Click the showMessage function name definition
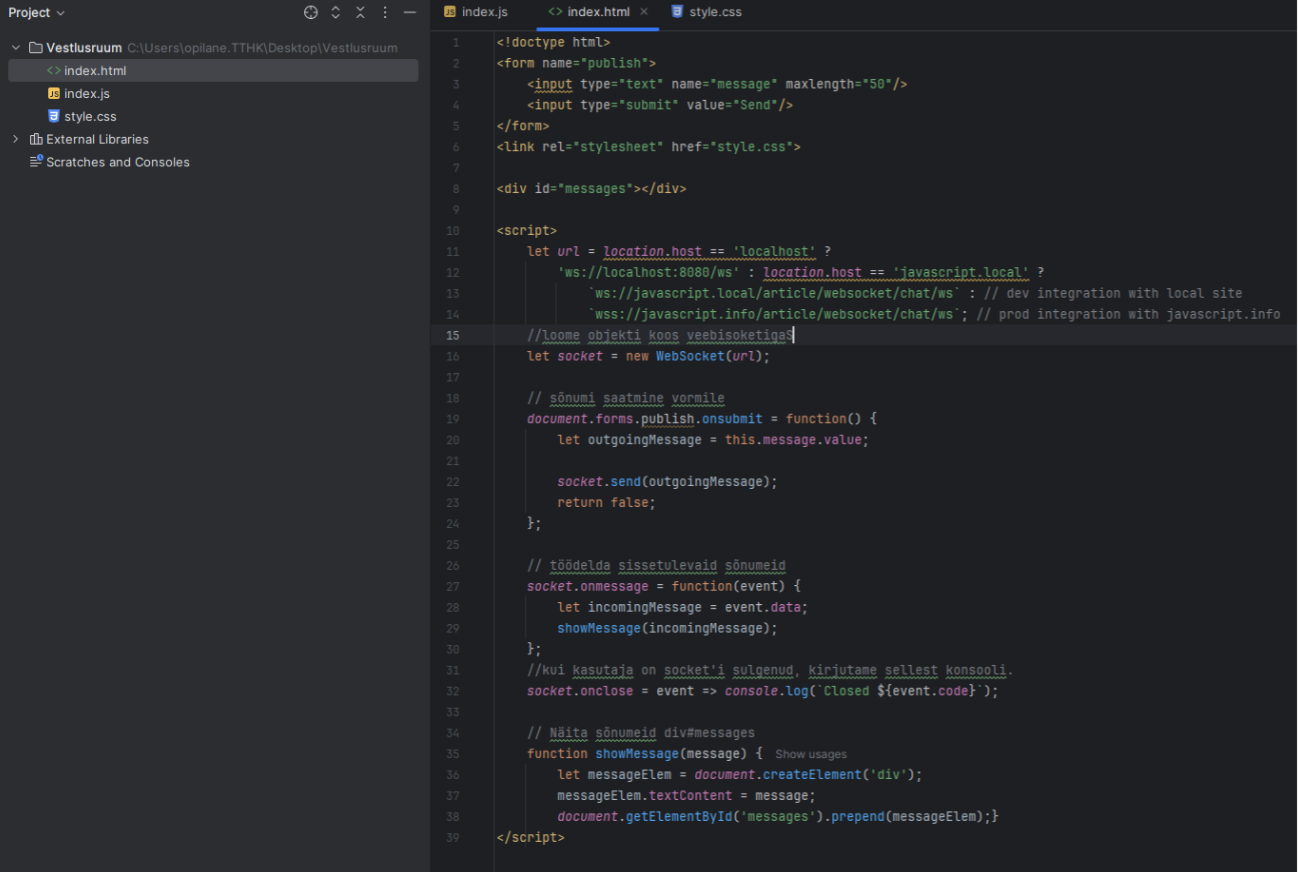The image size is (1298, 872). 637,753
